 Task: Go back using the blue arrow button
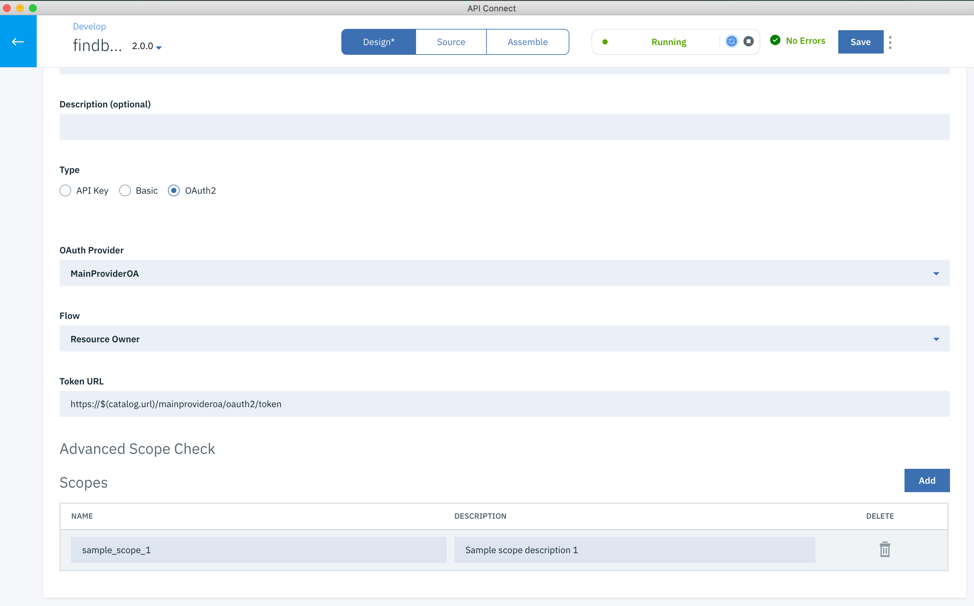point(18,42)
